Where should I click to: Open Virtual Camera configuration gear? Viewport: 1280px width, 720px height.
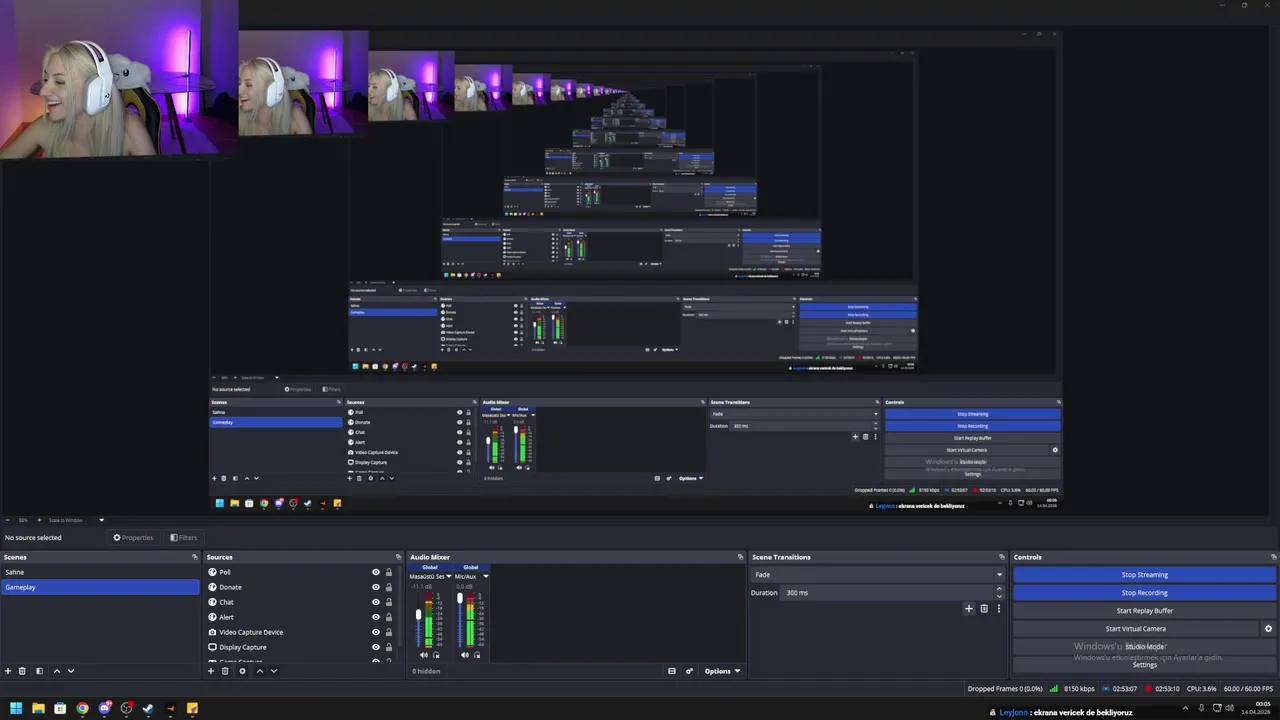tap(1268, 629)
